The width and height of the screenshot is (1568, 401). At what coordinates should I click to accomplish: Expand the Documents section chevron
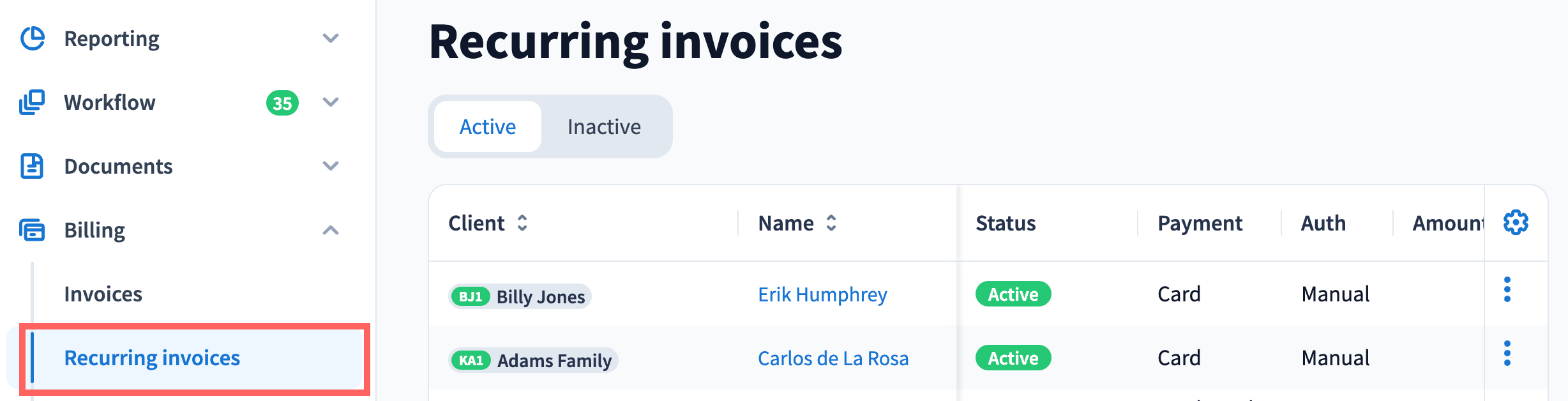[331, 166]
